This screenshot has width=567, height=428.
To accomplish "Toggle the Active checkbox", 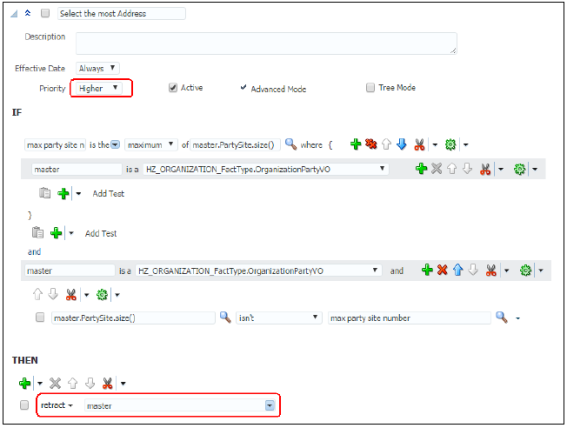I will tap(173, 87).
